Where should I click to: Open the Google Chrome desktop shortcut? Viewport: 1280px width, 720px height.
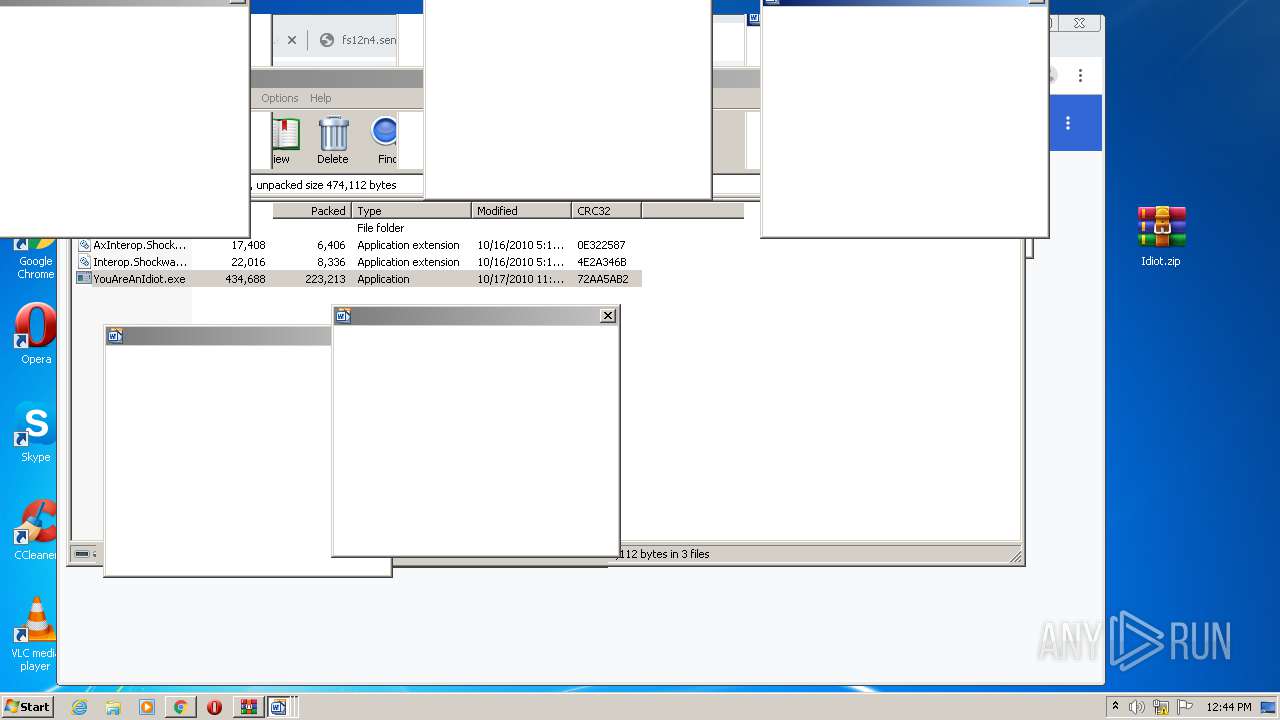36,257
